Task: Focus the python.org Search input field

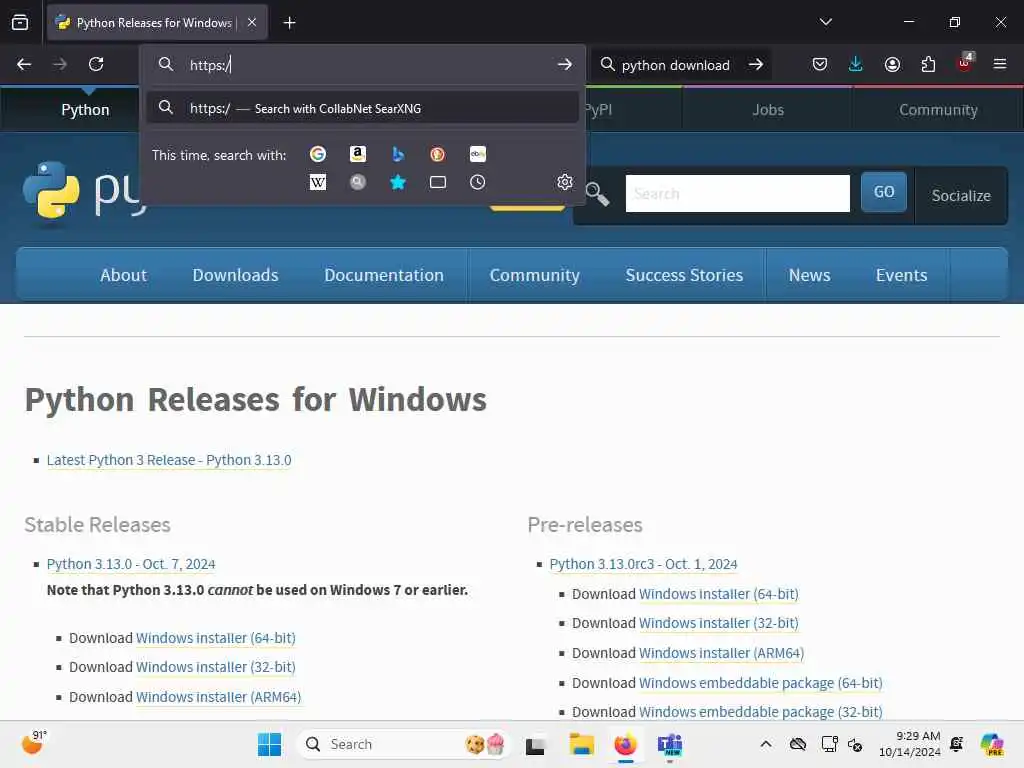Action: (x=737, y=193)
